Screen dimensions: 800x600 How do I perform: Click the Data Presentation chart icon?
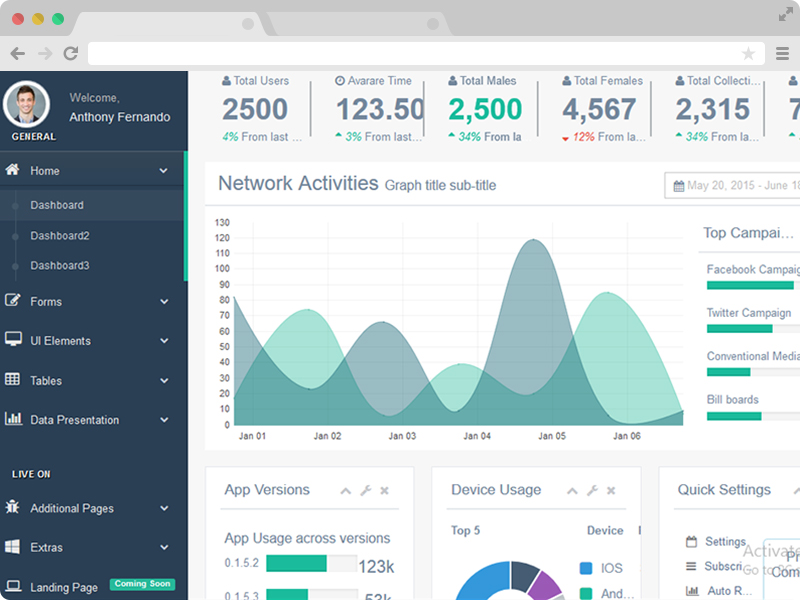click(x=14, y=420)
